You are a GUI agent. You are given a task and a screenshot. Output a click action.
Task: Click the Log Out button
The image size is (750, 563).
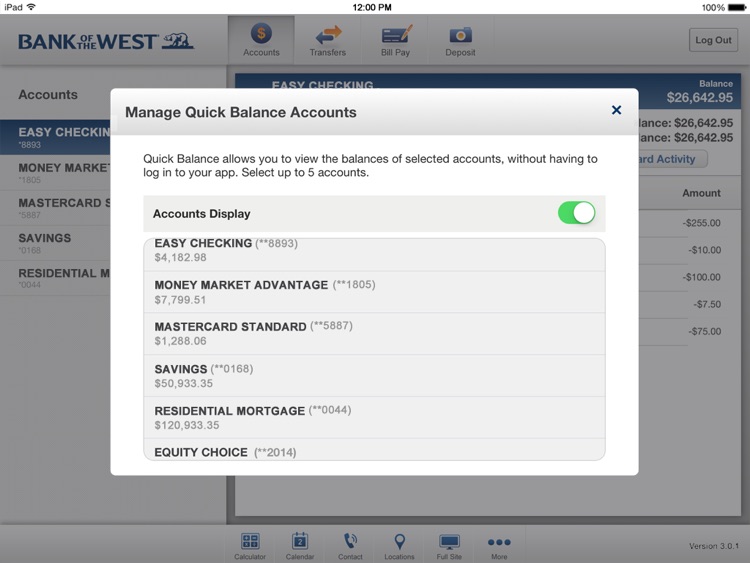[x=713, y=40]
